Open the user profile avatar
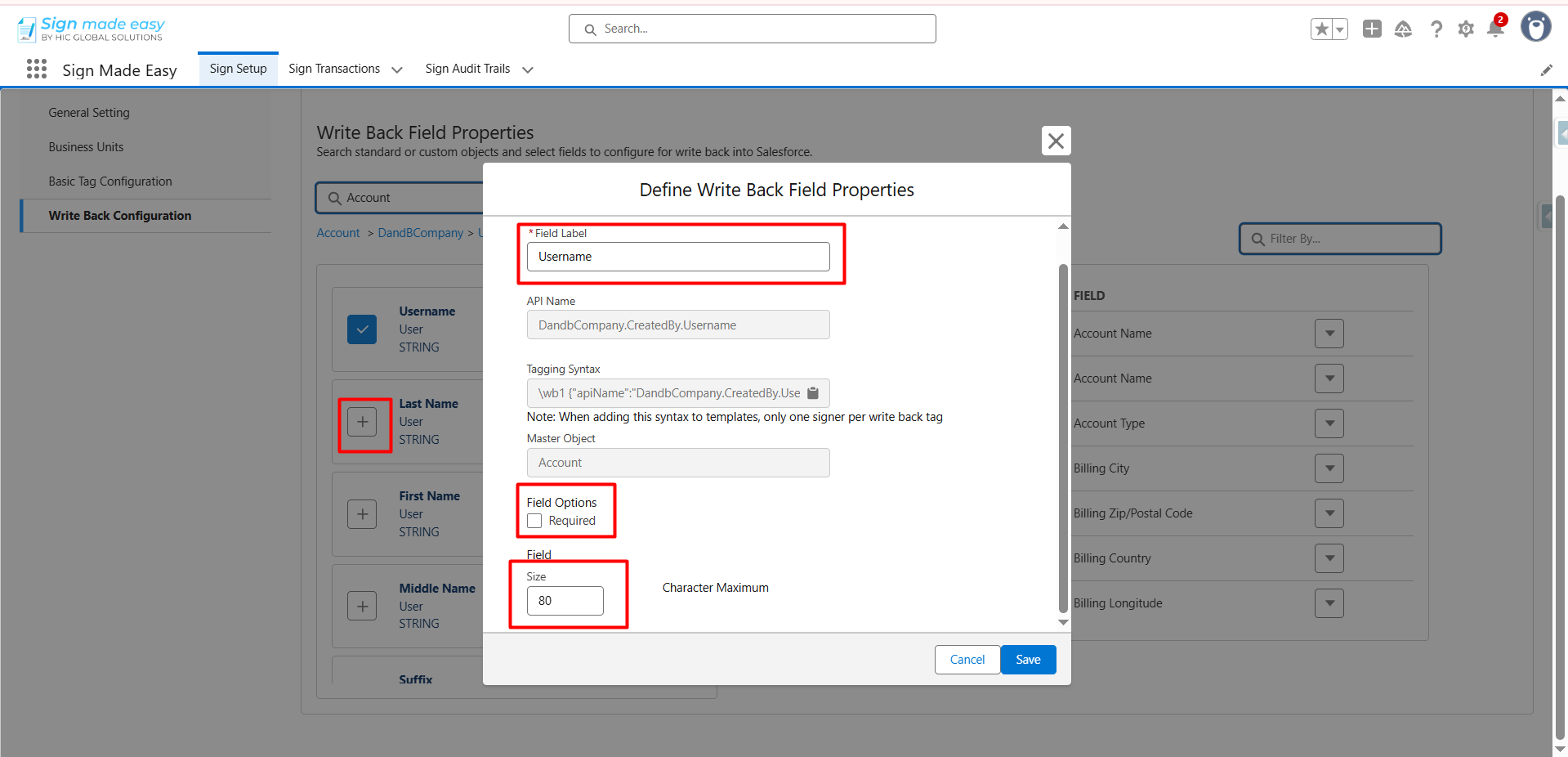1568x757 pixels. (x=1535, y=27)
